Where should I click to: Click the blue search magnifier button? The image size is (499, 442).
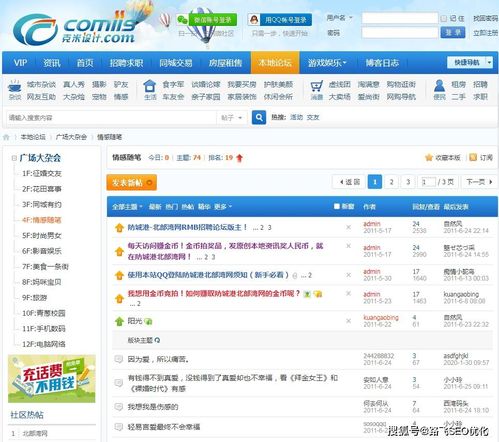pyautogui.click(x=259, y=117)
